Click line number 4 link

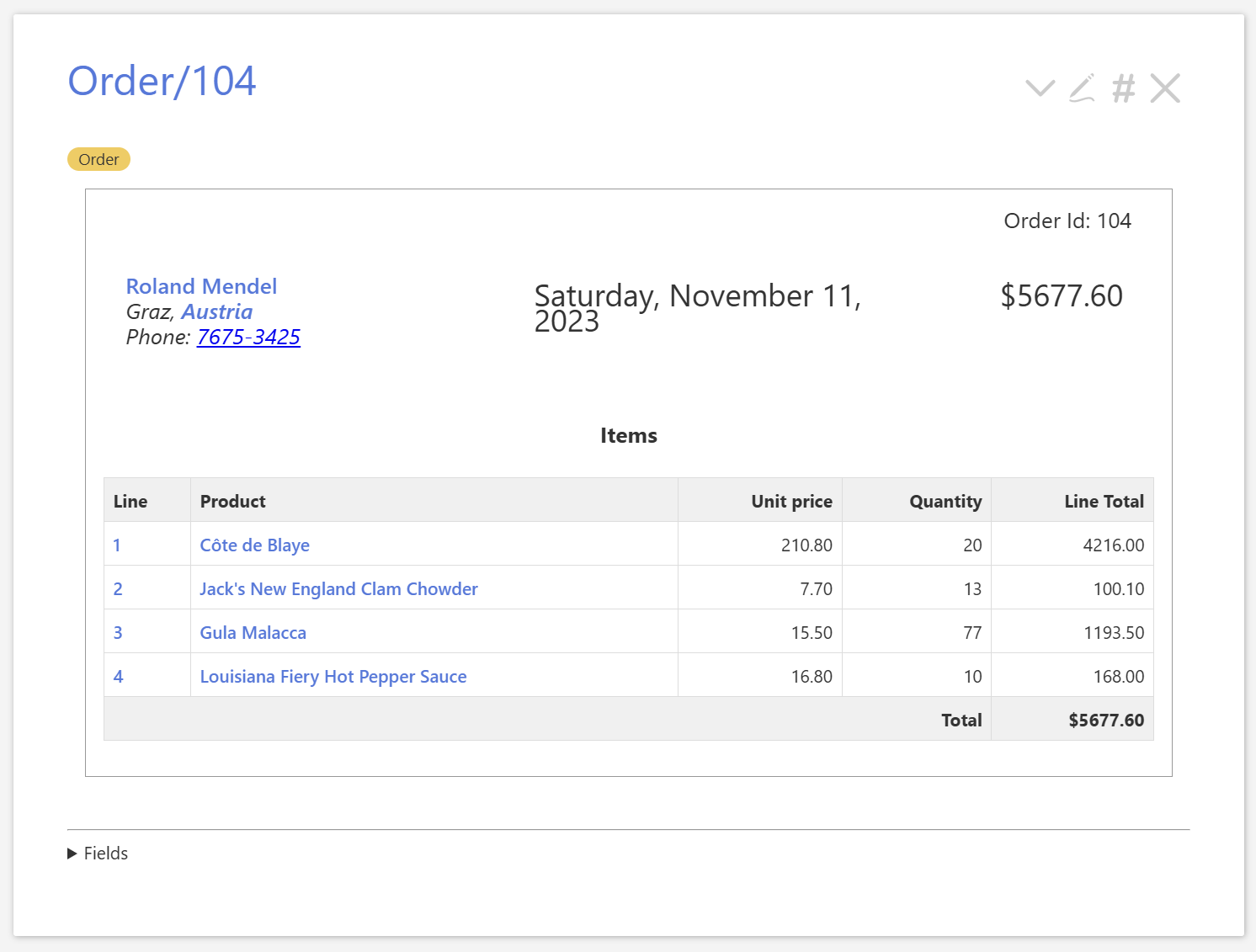(118, 677)
